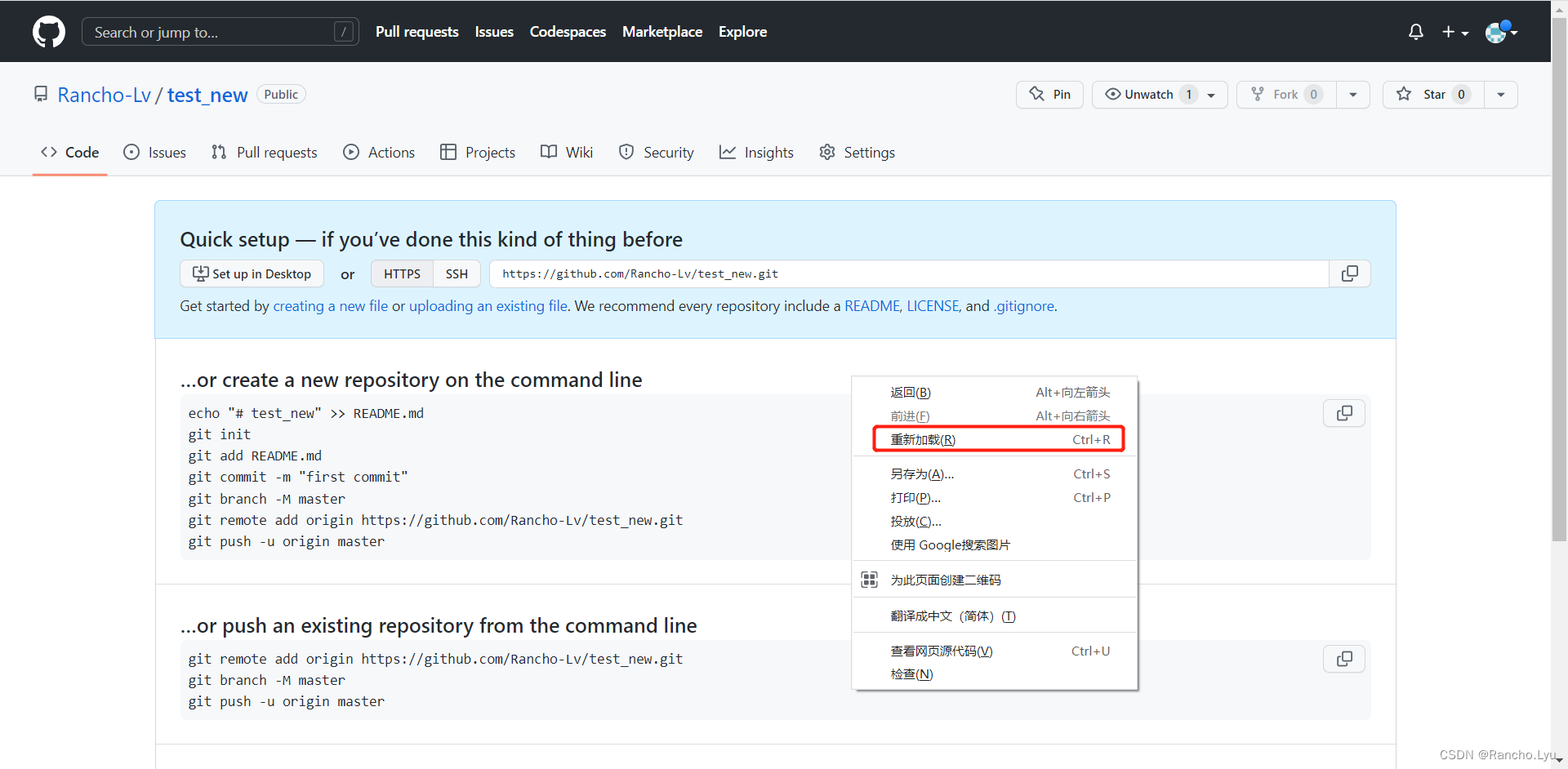
Task: Choose 翻译成中文（简体） menu entry
Action: tap(995, 616)
